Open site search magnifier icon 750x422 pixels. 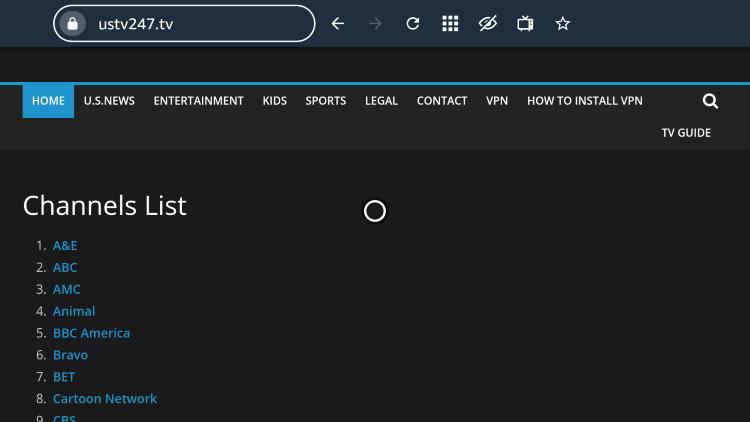pyautogui.click(x=710, y=101)
